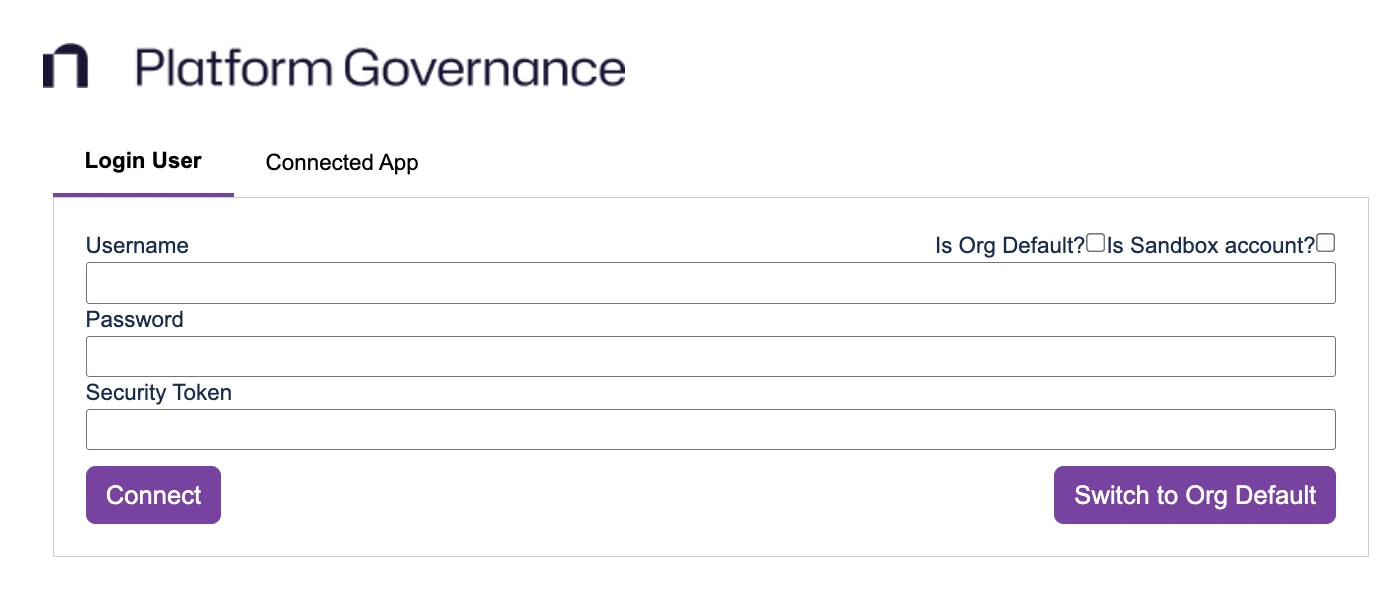Click 'Switch to Org Default' button
Image resolution: width=1400 pixels, height=592 pixels.
pyautogui.click(x=1194, y=494)
